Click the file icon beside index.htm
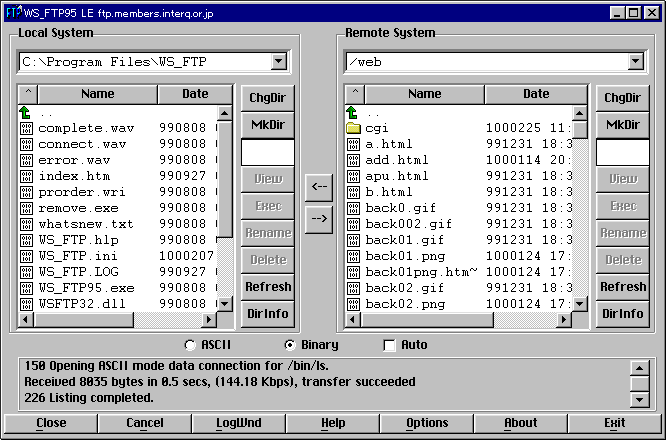 pyautogui.click(x=26, y=176)
